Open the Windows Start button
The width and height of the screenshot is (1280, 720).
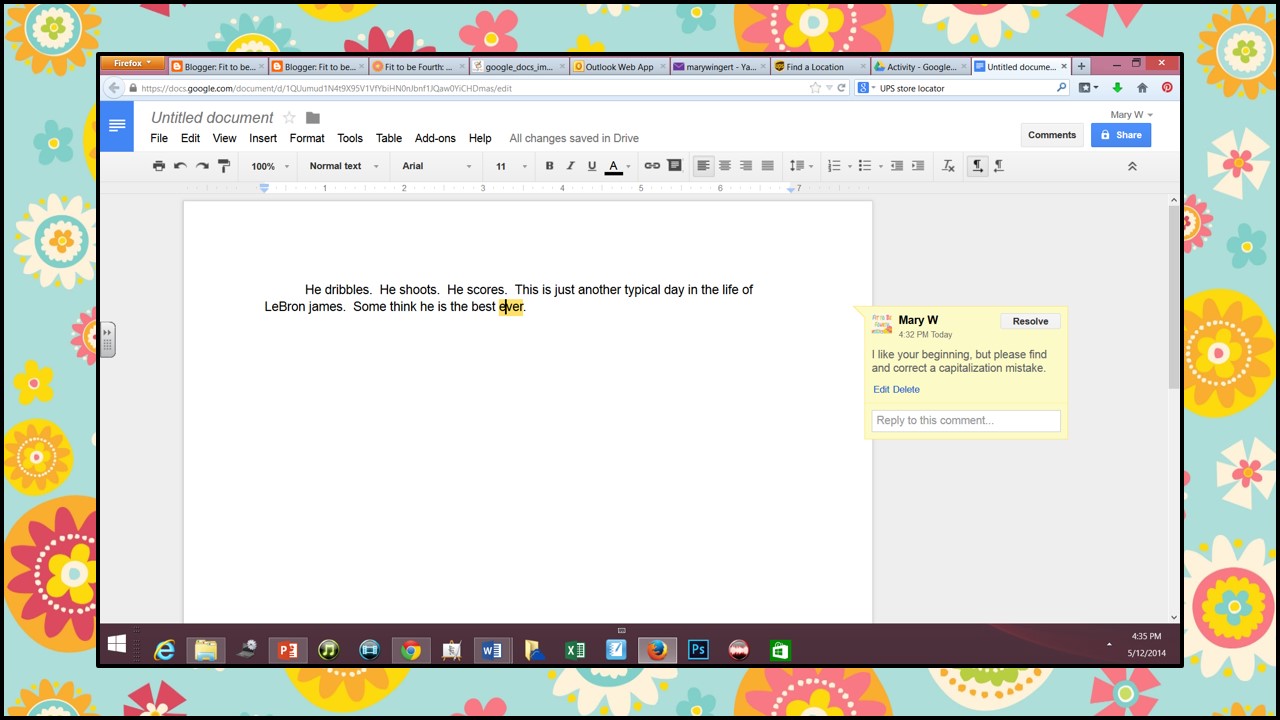coord(117,644)
